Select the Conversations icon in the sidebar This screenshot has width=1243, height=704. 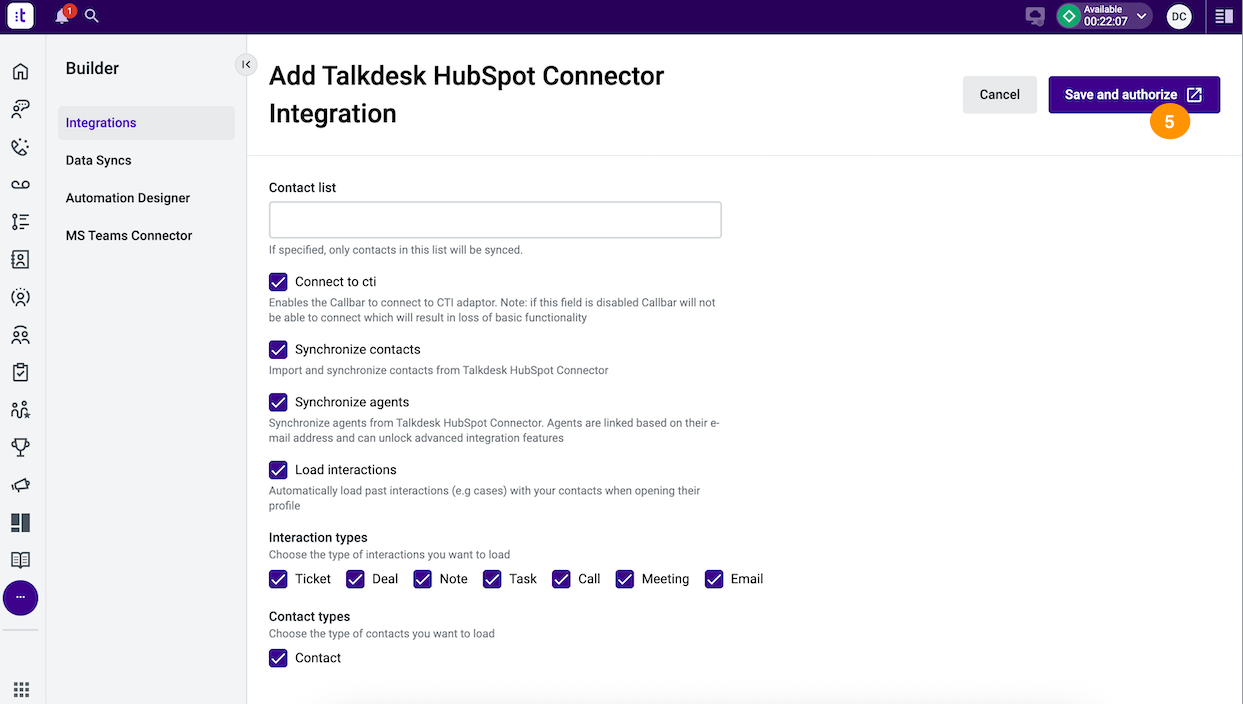tap(20, 109)
